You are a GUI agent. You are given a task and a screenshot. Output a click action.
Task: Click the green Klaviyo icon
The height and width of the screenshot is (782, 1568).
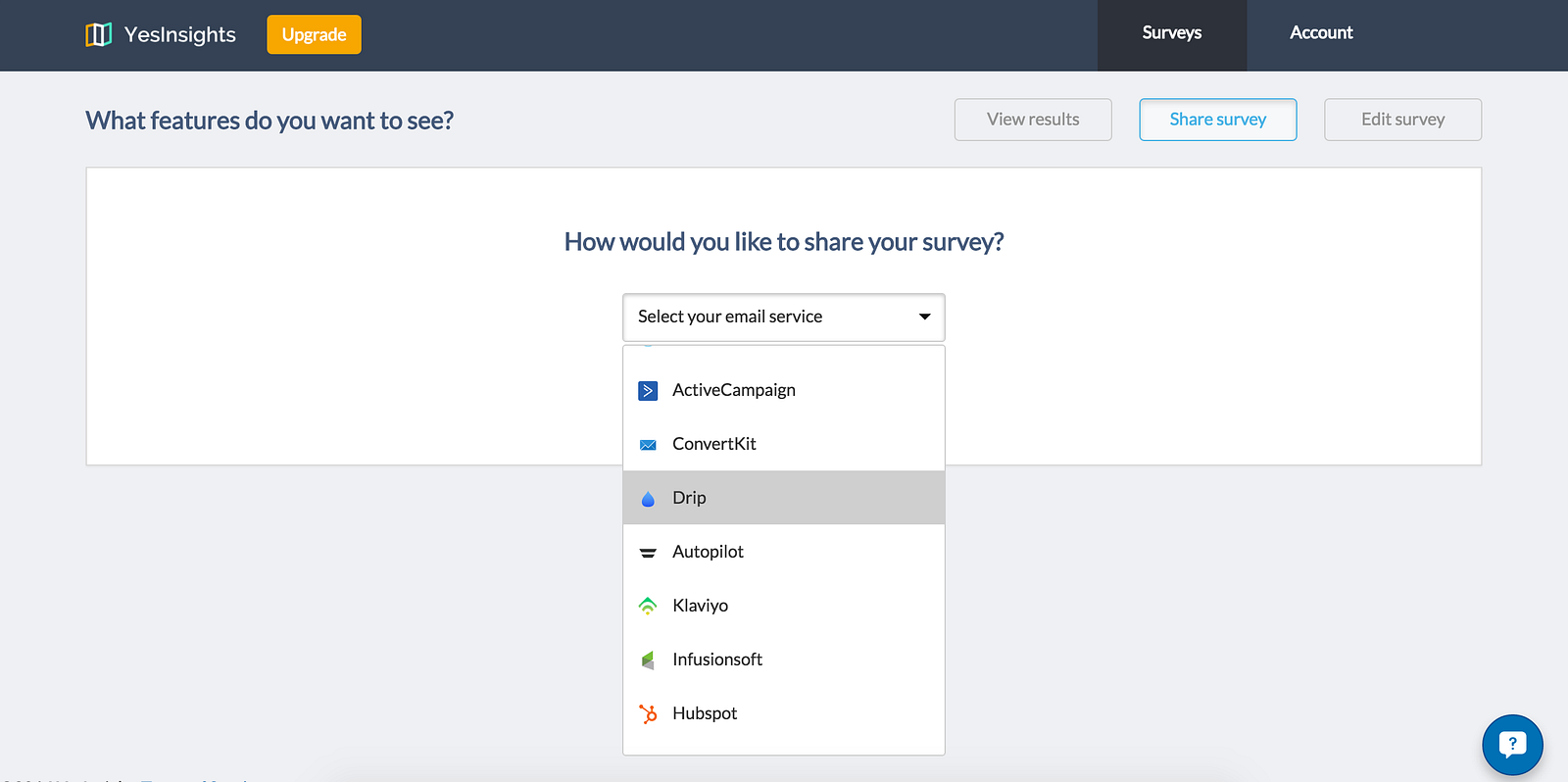(x=648, y=607)
